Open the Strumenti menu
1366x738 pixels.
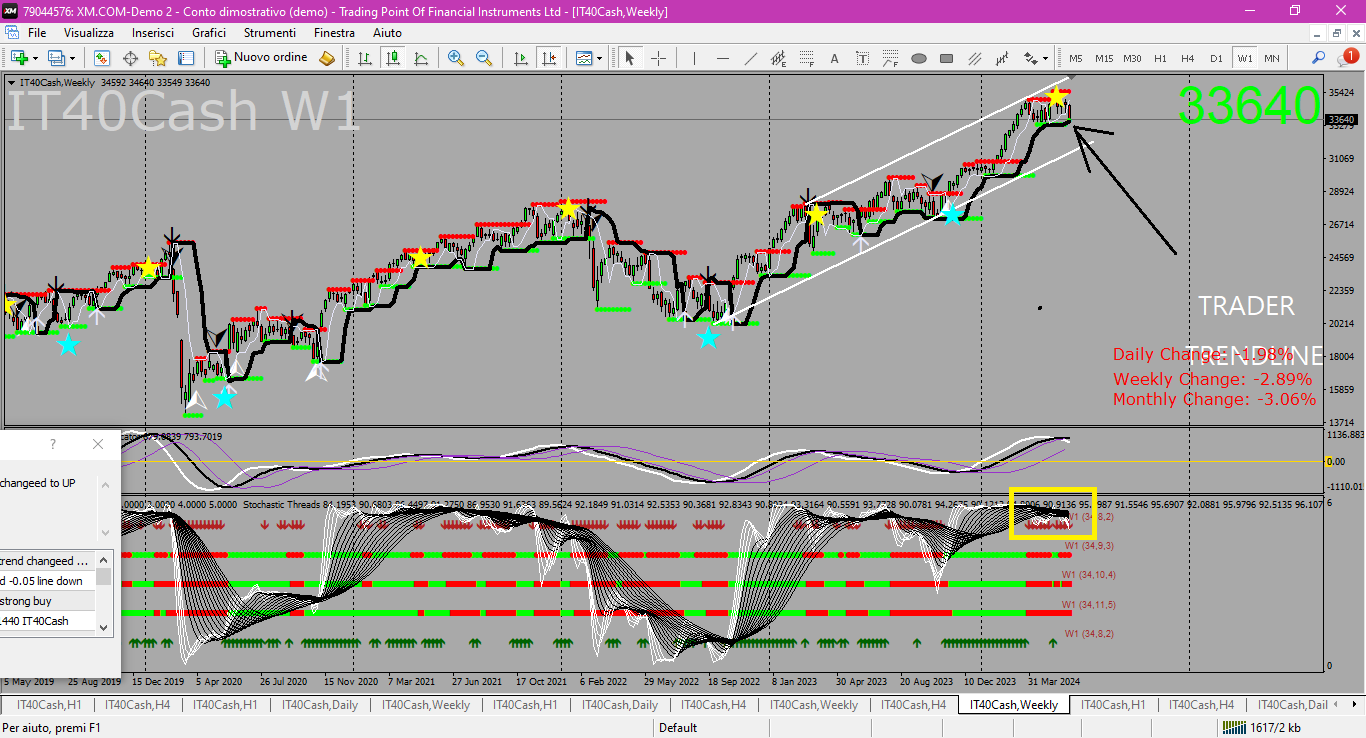tap(270, 33)
